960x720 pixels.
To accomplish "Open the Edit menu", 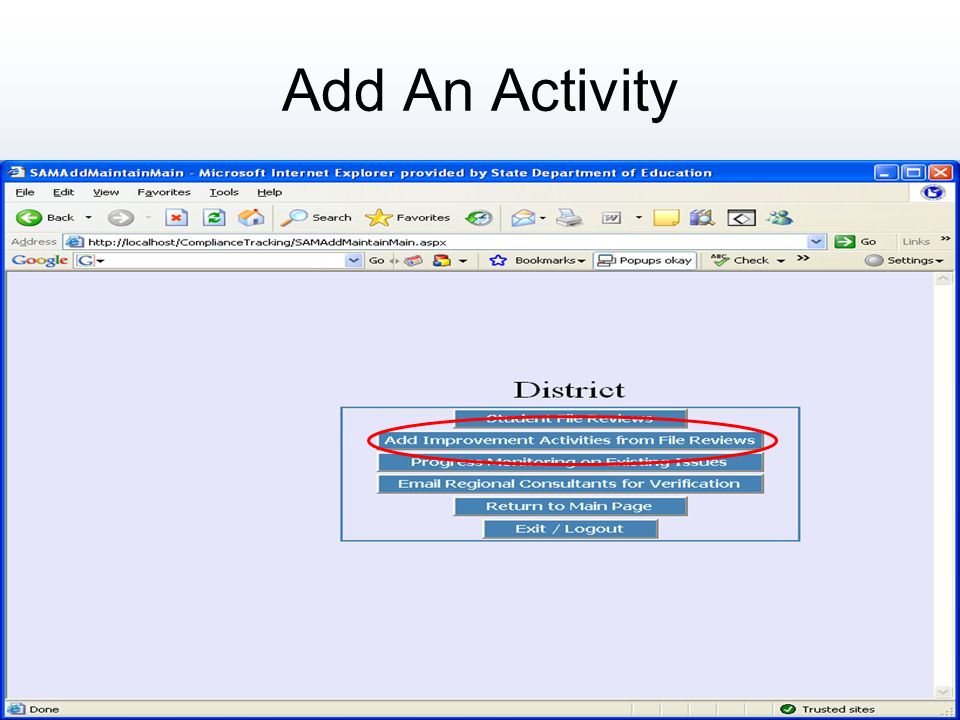I will (x=63, y=192).
